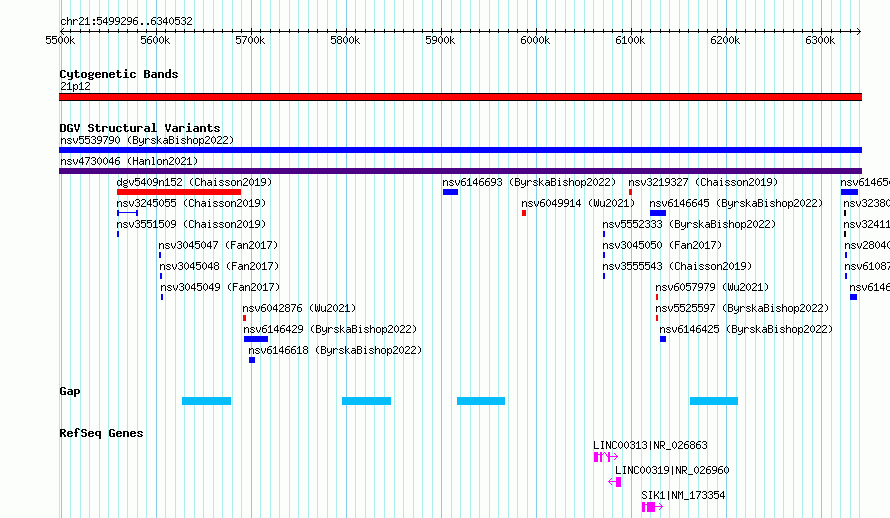Click nsv6146693 (ByrskaBishop2022) label
The image size is (890, 518).
pyautogui.click(x=529, y=182)
